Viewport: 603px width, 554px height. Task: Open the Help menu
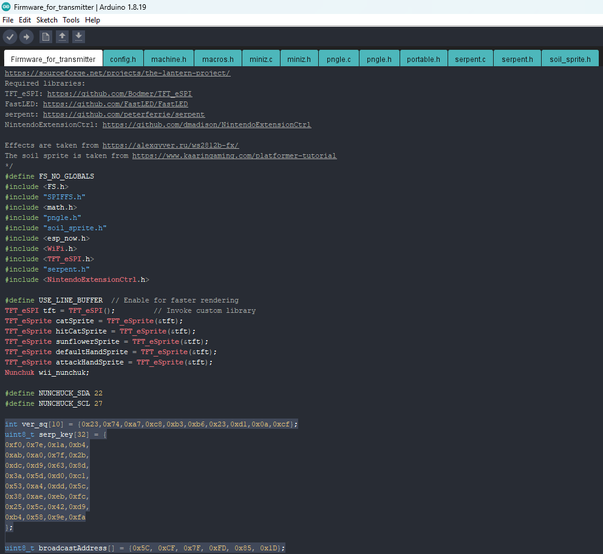[92, 20]
